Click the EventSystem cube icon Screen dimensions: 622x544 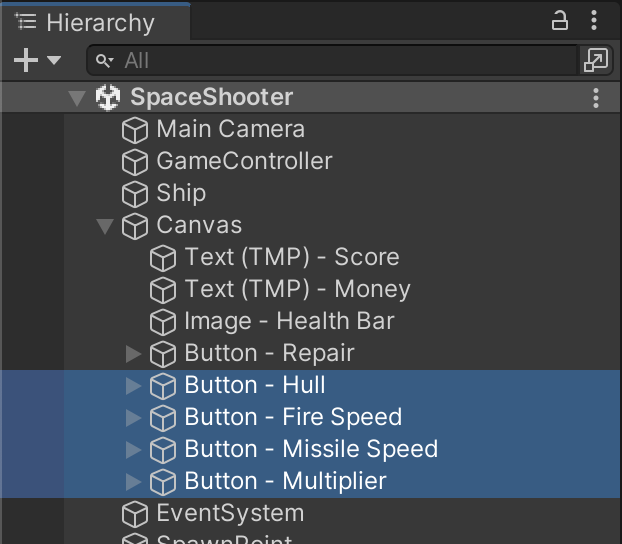click(135, 514)
